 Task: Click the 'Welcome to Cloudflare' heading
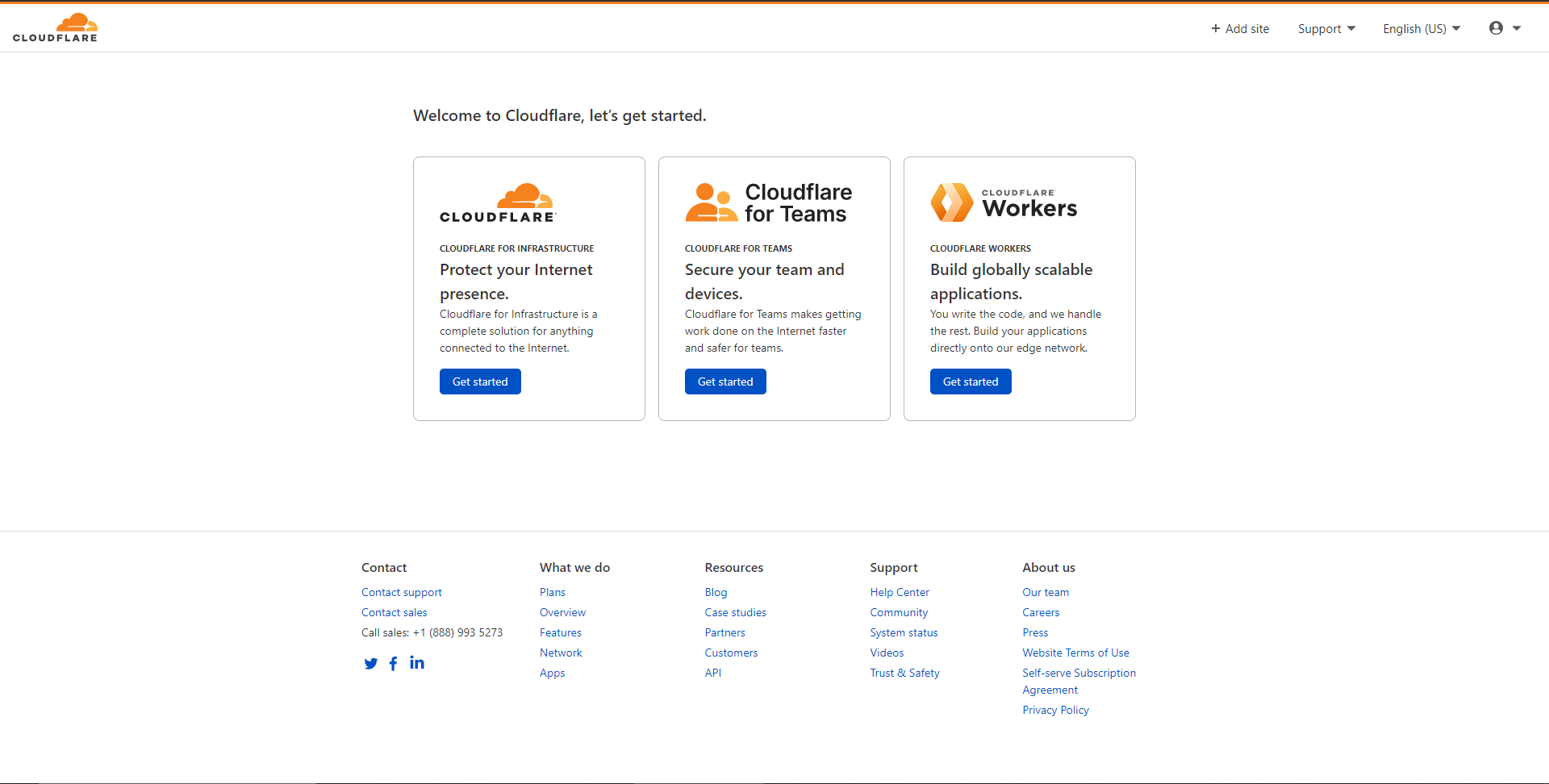click(x=560, y=115)
